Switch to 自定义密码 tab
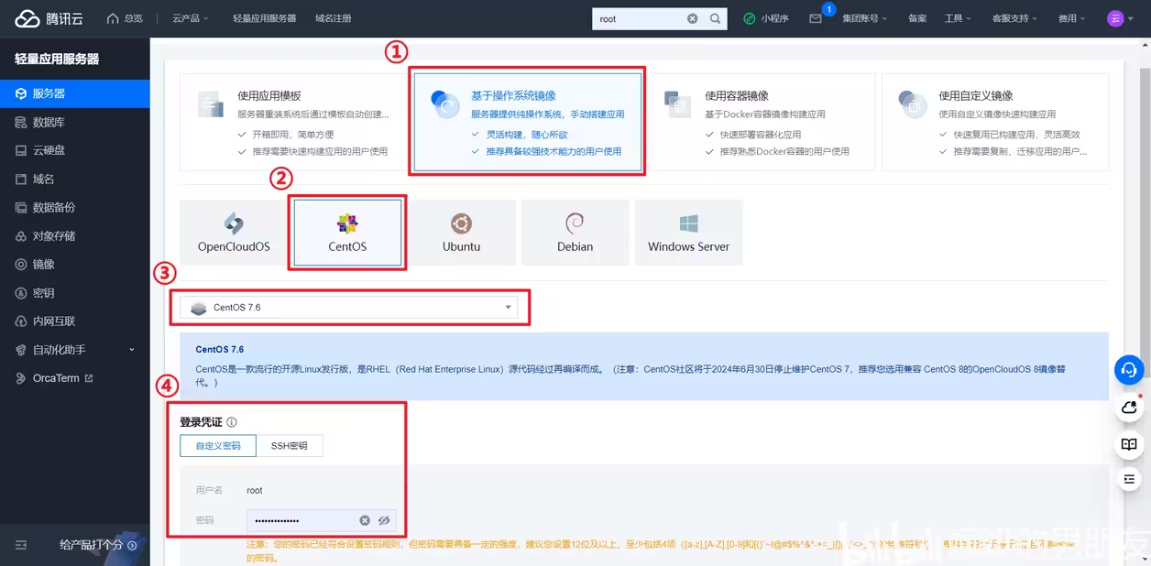The height and width of the screenshot is (566, 1151). click(x=218, y=446)
